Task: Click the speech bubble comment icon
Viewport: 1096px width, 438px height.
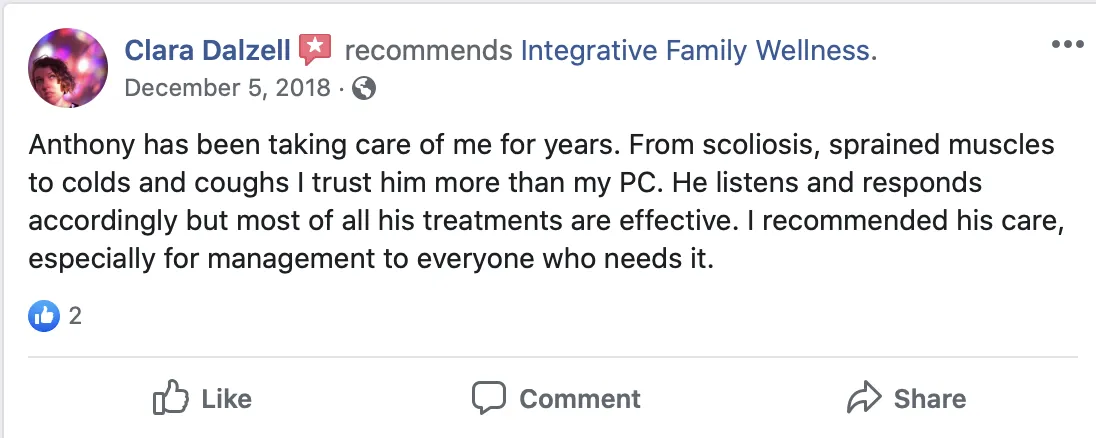Action: (x=490, y=397)
